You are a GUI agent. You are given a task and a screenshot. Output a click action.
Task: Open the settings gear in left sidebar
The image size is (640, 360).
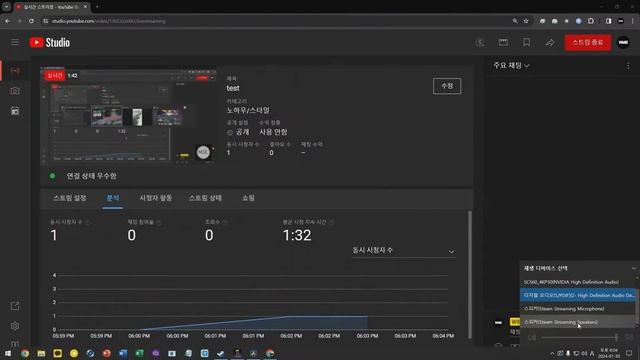click(15, 326)
